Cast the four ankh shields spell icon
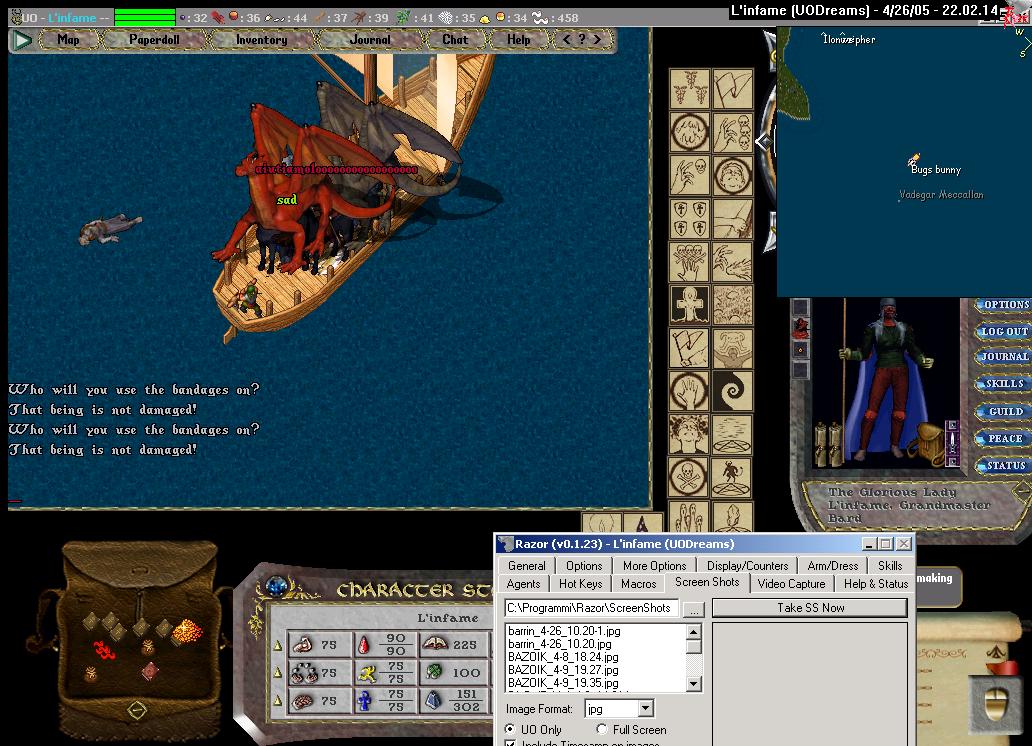Screen dimensions: 1032x746 [x=689, y=219]
